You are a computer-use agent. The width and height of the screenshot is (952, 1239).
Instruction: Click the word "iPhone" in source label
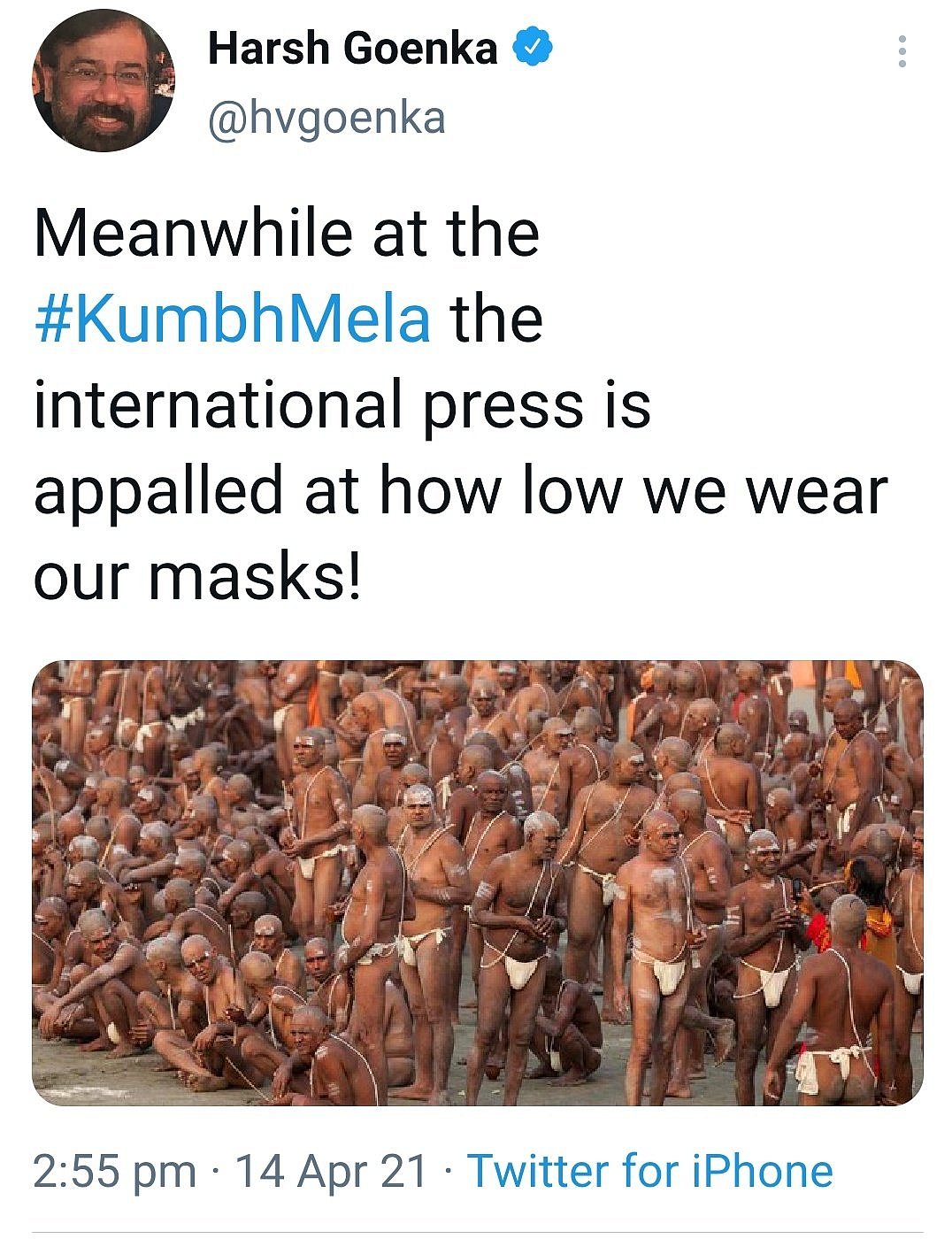click(x=762, y=1171)
